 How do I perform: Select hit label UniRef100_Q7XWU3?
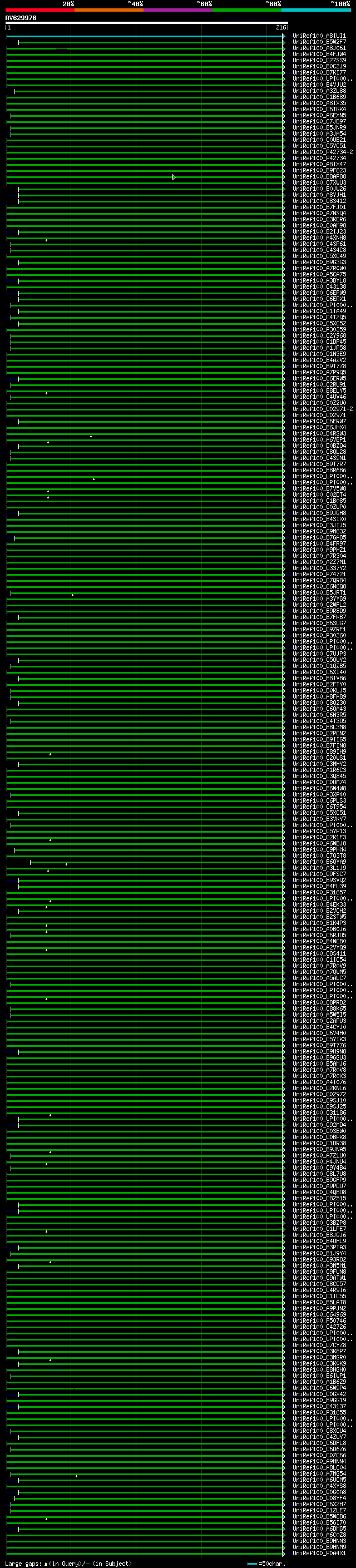[319, 182]
